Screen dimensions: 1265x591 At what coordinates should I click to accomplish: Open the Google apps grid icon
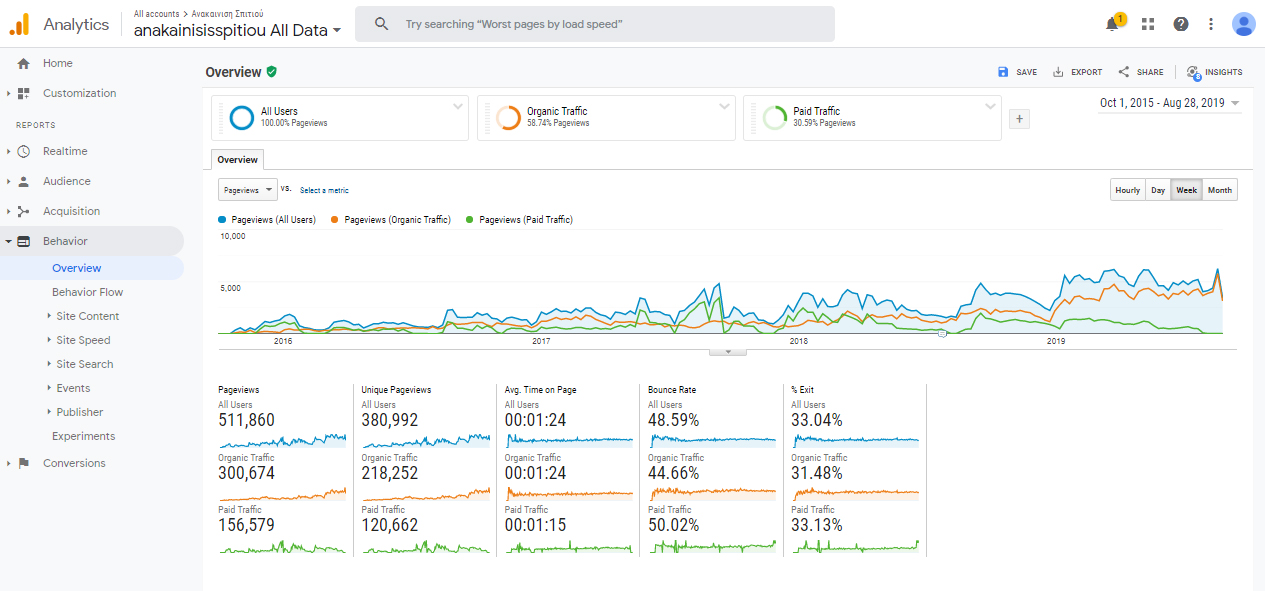coord(1147,23)
